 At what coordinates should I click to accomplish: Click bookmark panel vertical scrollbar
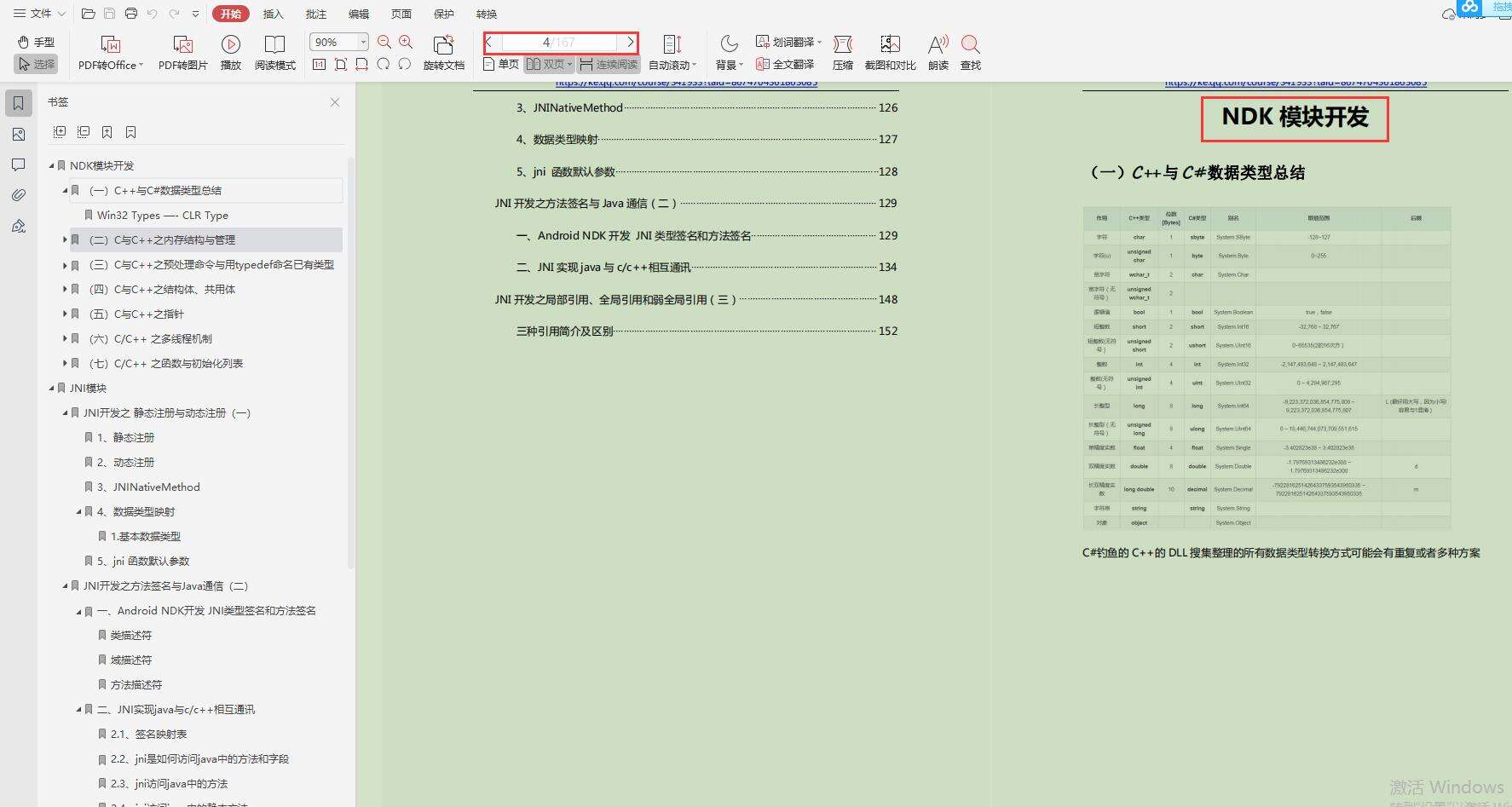pyautogui.click(x=350, y=362)
